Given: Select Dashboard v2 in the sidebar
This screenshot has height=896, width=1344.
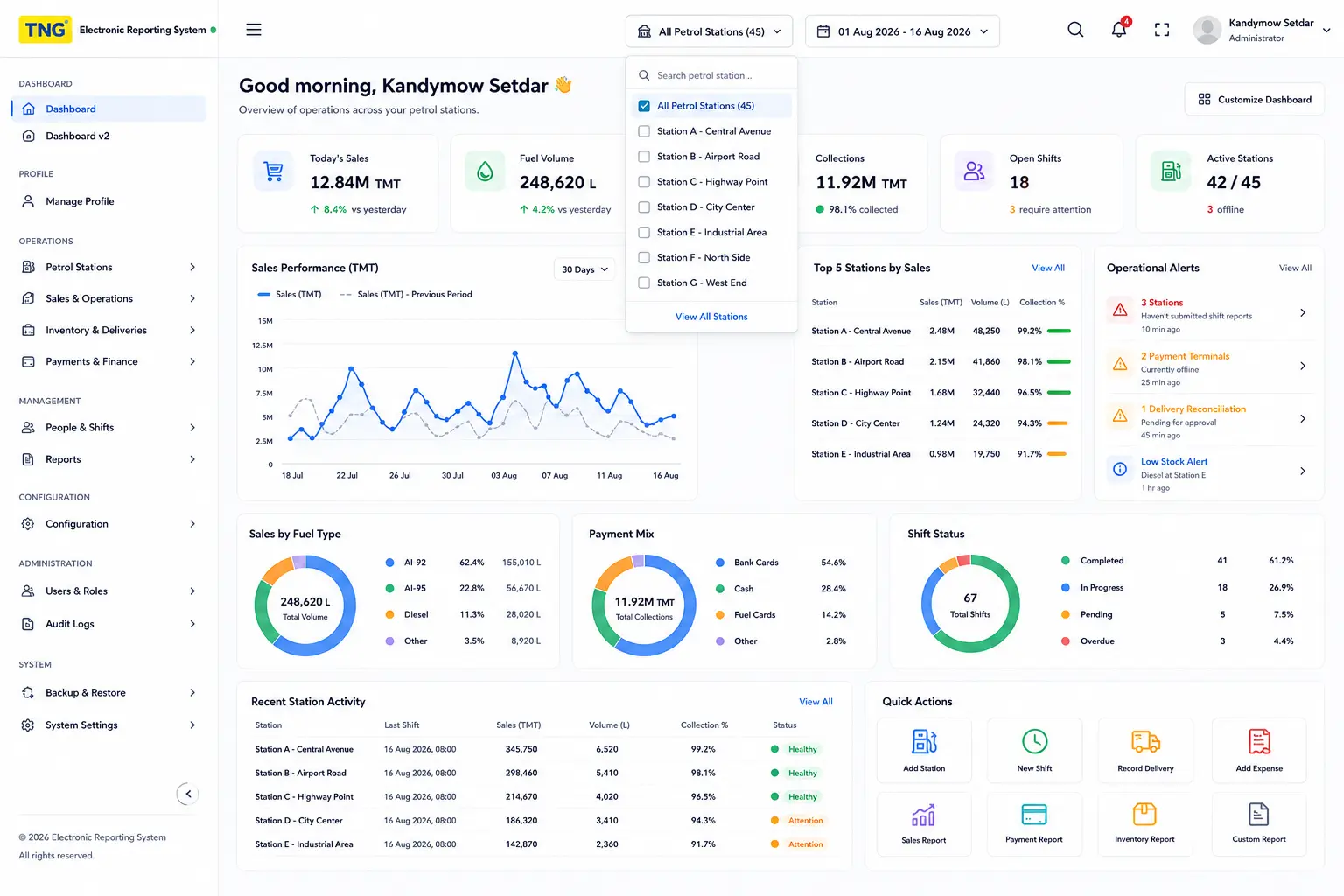Looking at the screenshot, I should (x=109, y=136).
